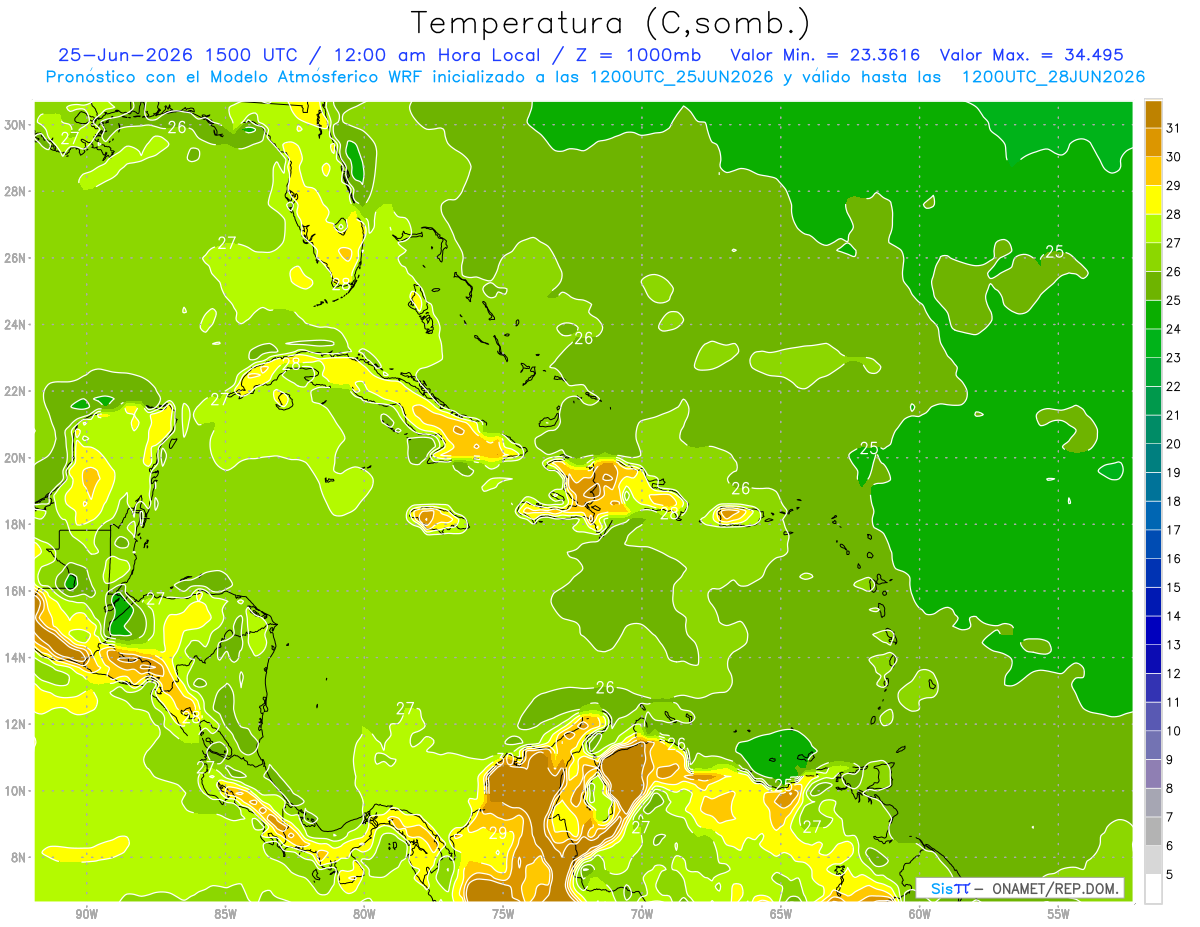
Task: Click latitude axis label '12N'
Action: [15, 724]
